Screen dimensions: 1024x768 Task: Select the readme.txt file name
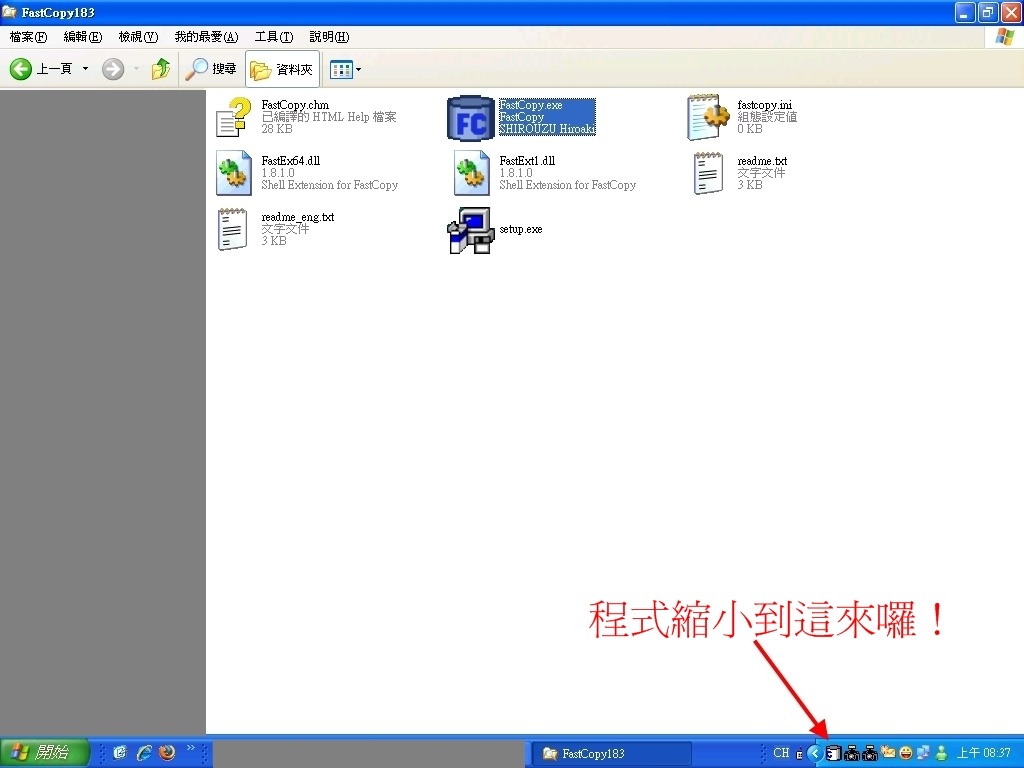(762, 161)
